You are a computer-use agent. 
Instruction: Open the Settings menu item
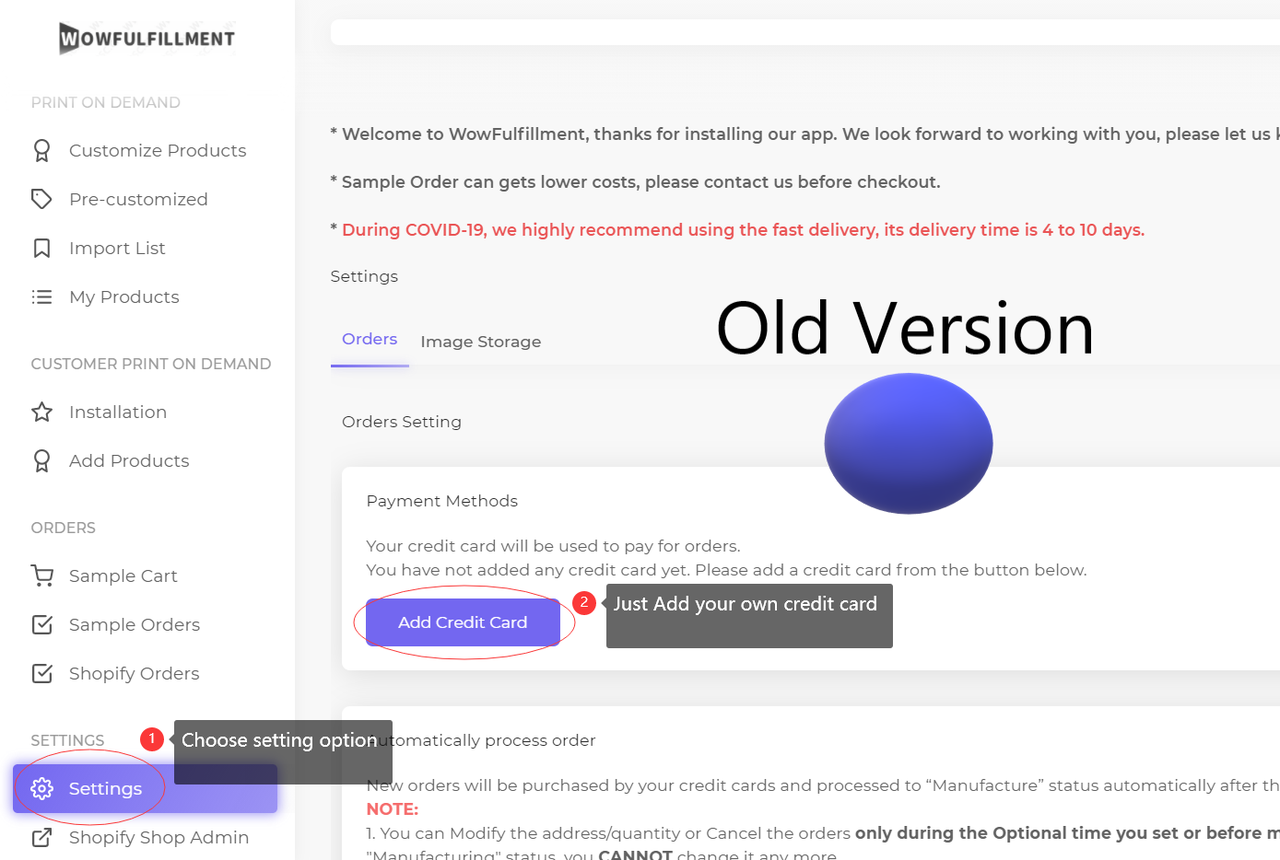[145, 789]
